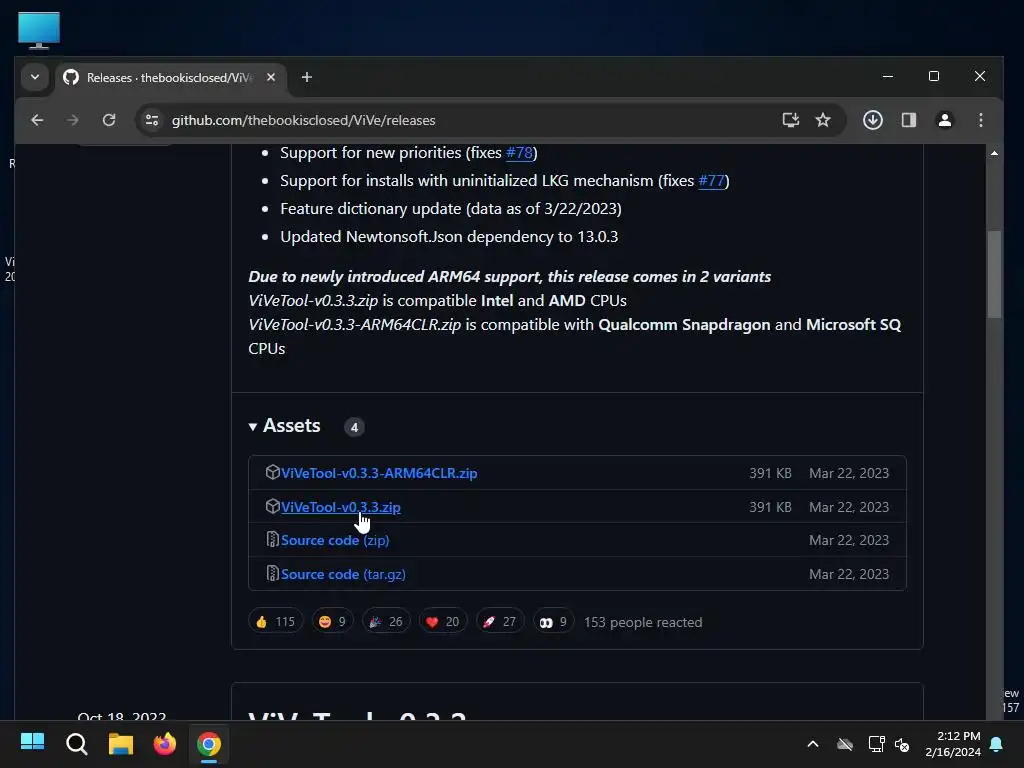Click the Assets count badge '4'
The width and height of the screenshot is (1024, 768).
(x=354, y=427)
